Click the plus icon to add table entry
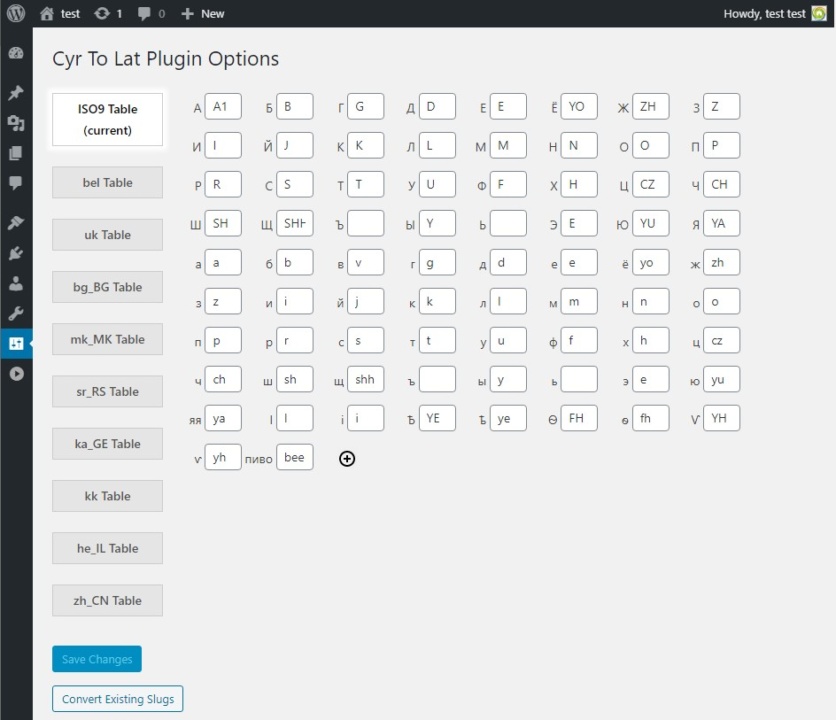This screenshot has width=836, height=720. click(347, 459)
